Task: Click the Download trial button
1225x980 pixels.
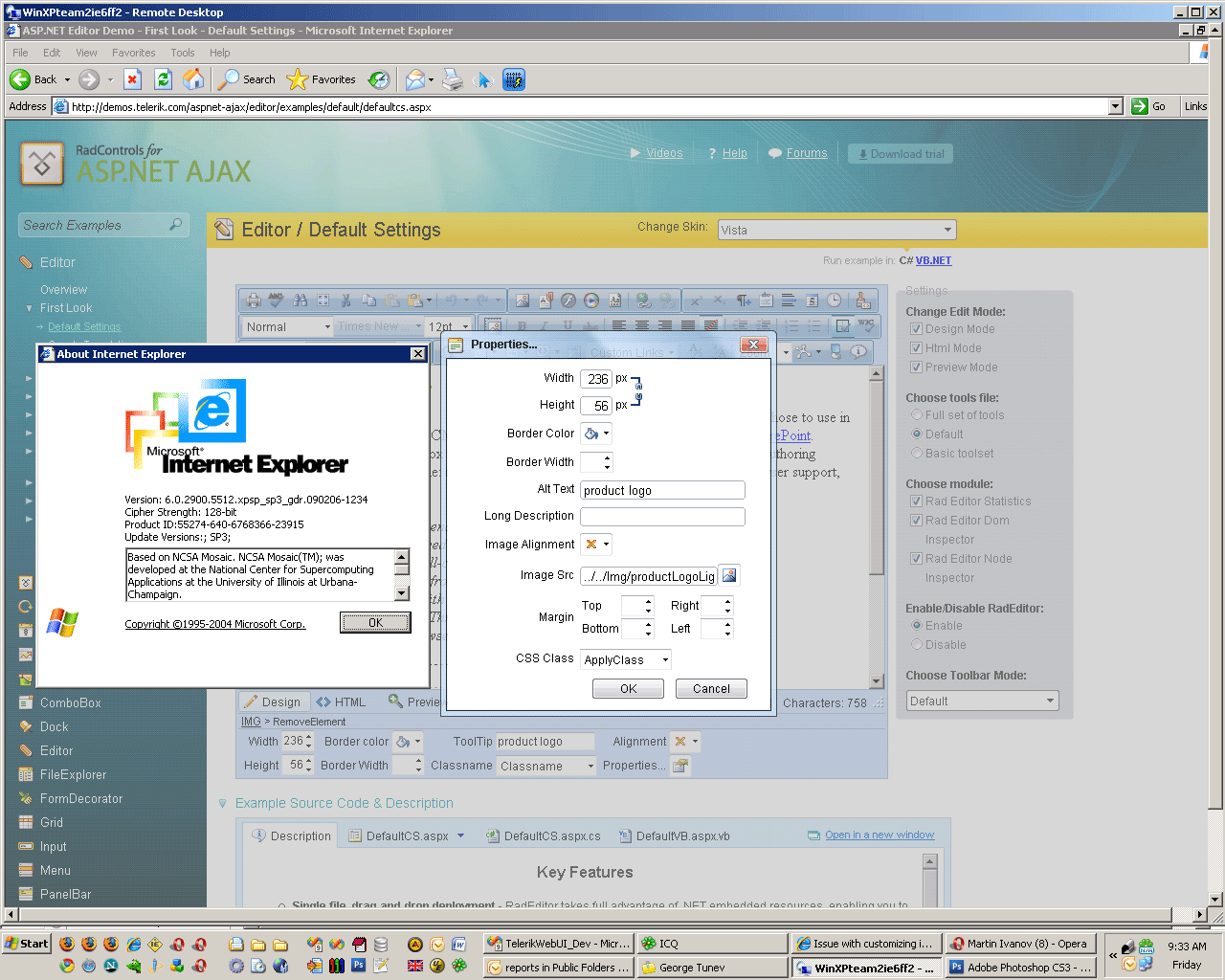Action: click(x=901, y=154)
